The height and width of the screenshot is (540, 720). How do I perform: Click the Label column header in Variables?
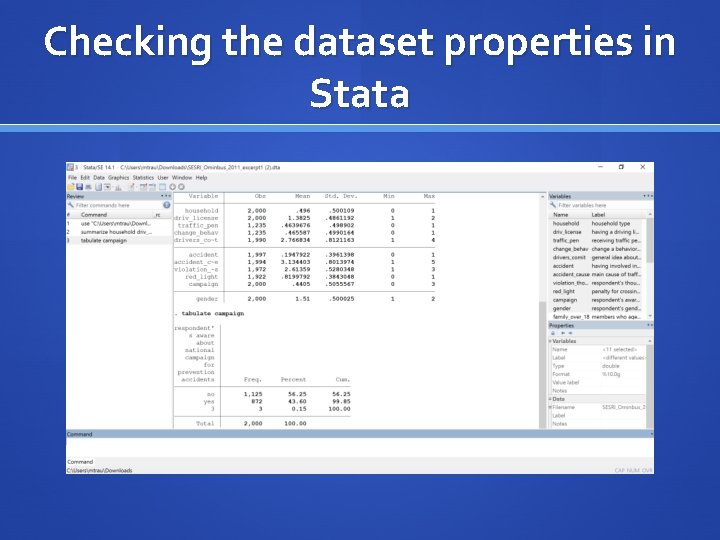point(598,214)
